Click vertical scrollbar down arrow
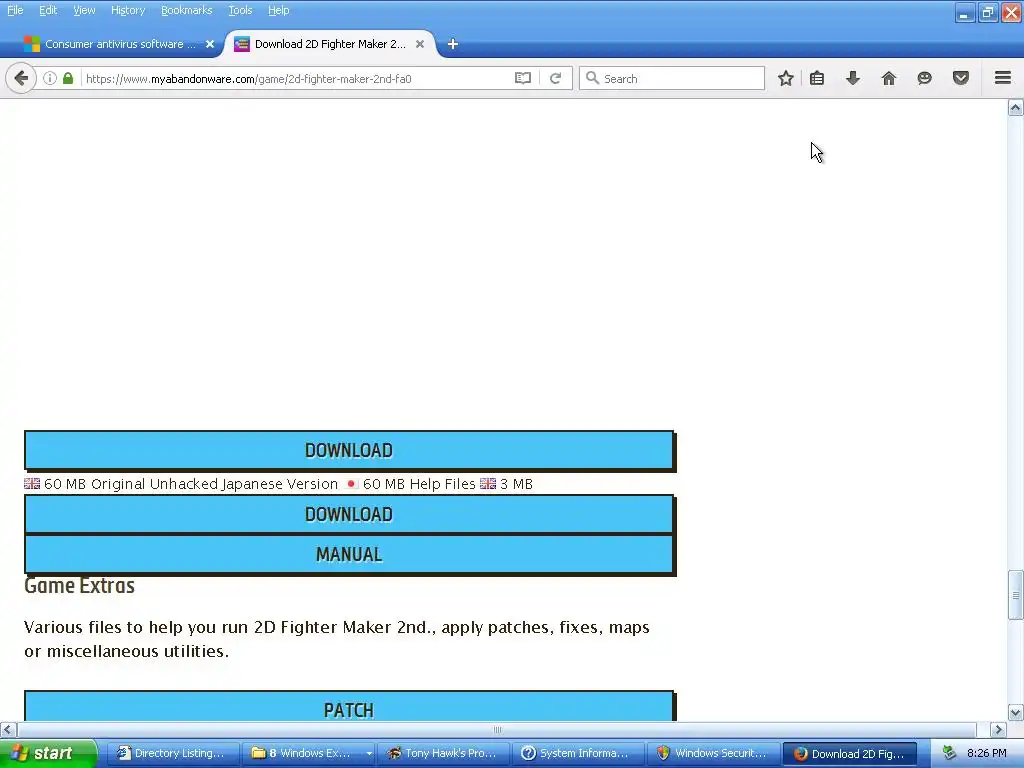1024x768 pixels. pos(1016,712)
